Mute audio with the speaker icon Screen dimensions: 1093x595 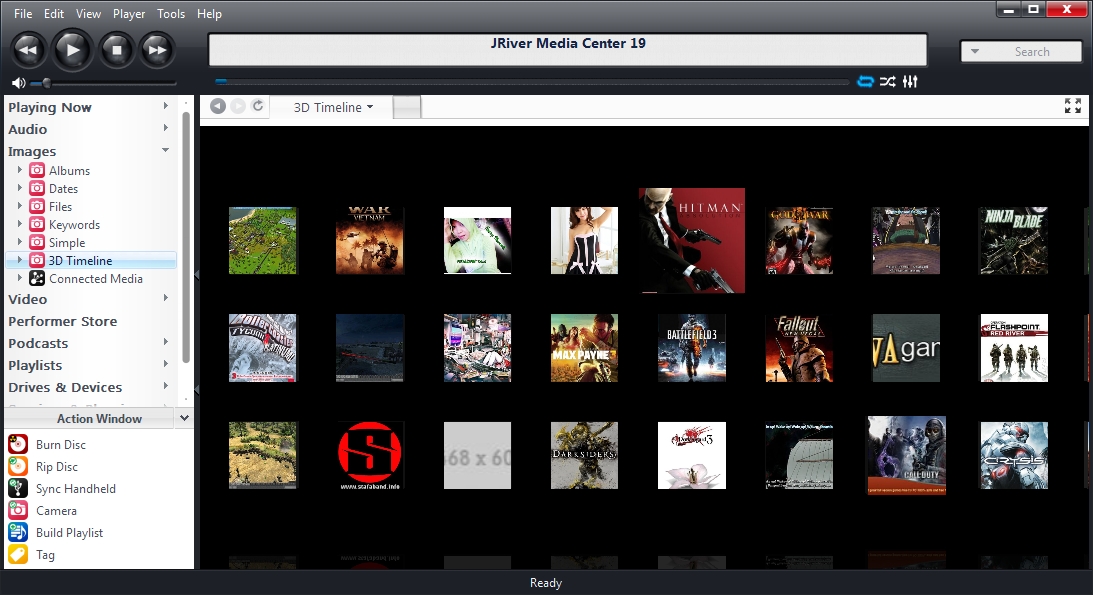[x=18, y=83]
